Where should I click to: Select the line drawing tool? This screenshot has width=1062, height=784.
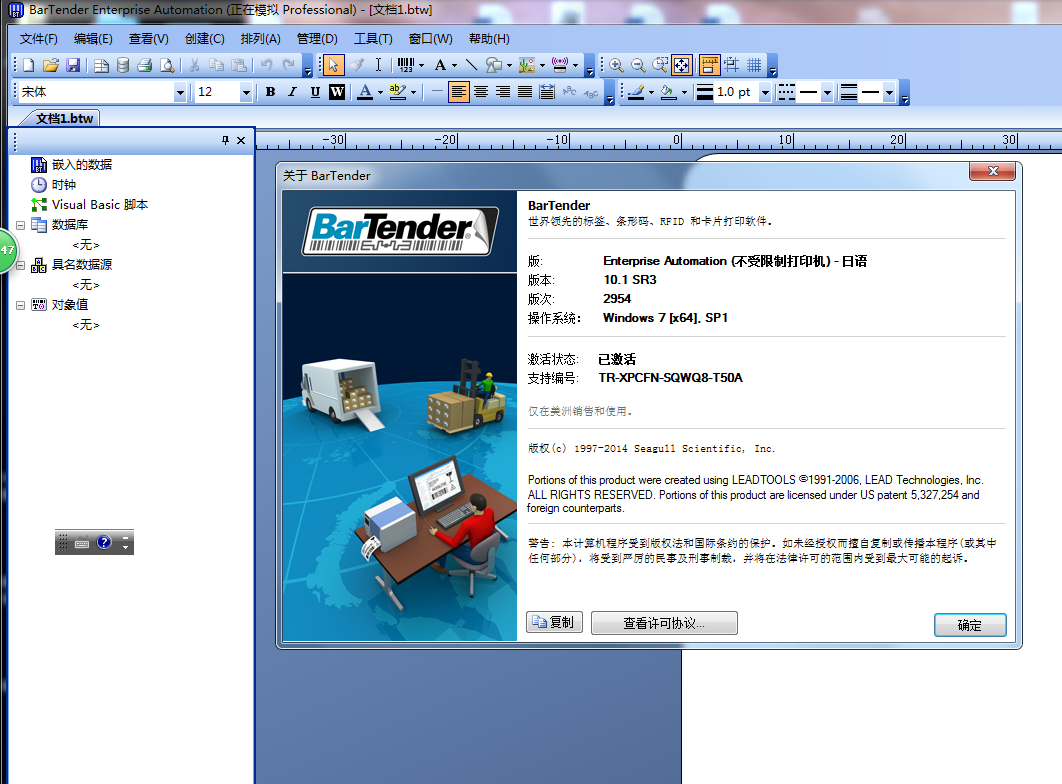click(x=471, y=65)
